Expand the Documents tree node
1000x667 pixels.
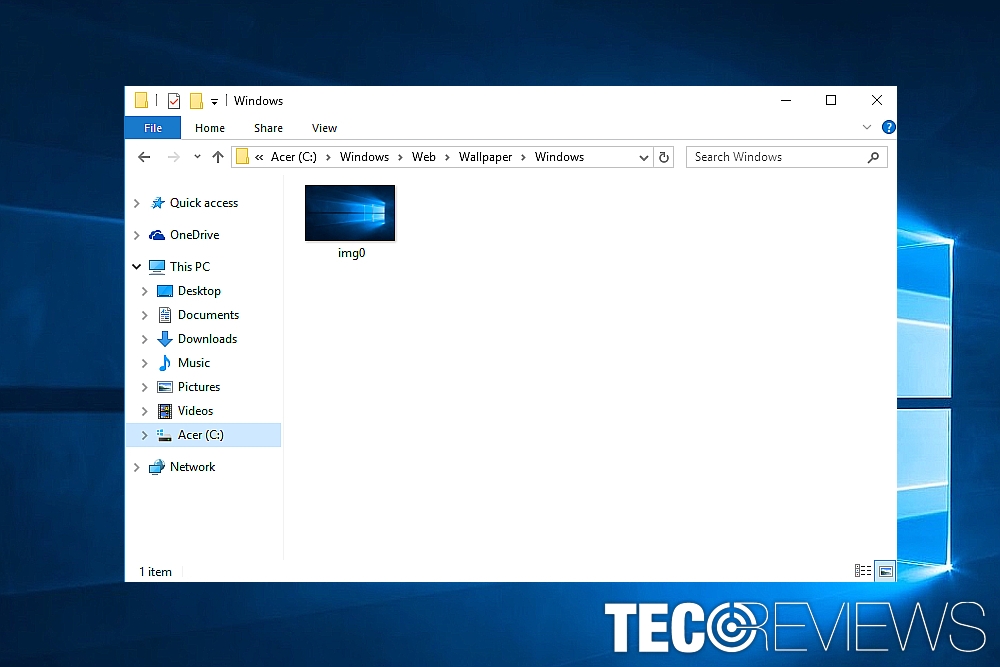coord(144,316)
